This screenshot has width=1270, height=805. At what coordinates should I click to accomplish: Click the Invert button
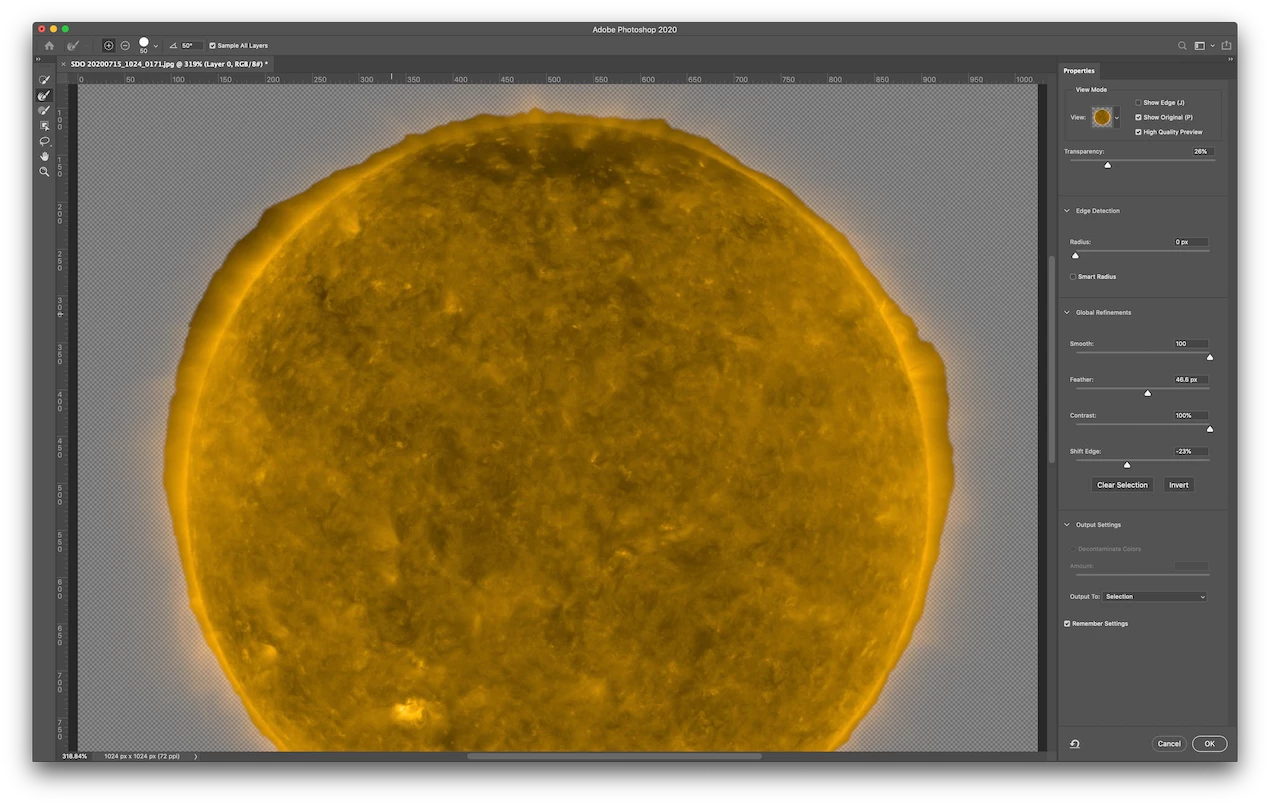[1179, 485]
